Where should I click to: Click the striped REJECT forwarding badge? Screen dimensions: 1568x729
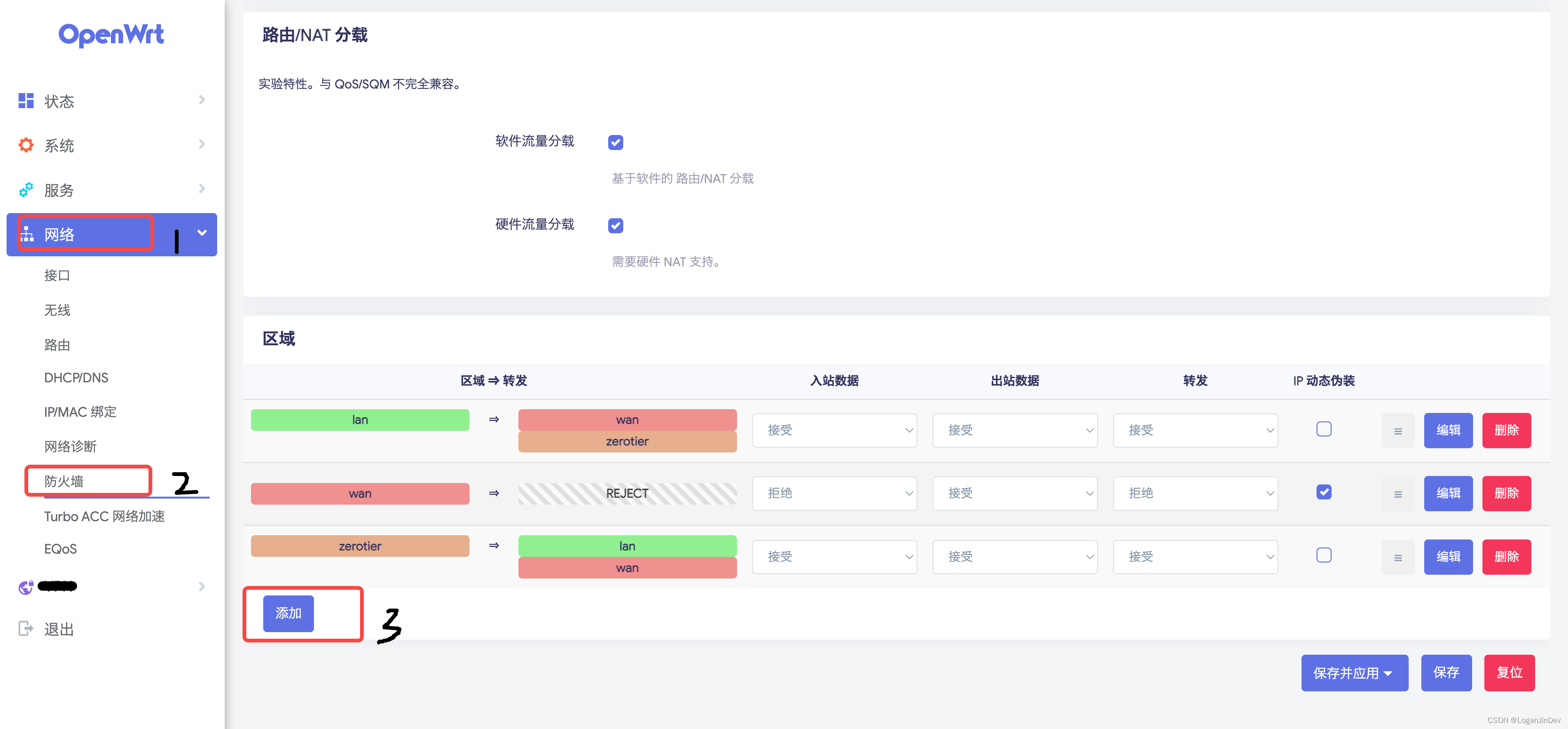coord(627,493)
